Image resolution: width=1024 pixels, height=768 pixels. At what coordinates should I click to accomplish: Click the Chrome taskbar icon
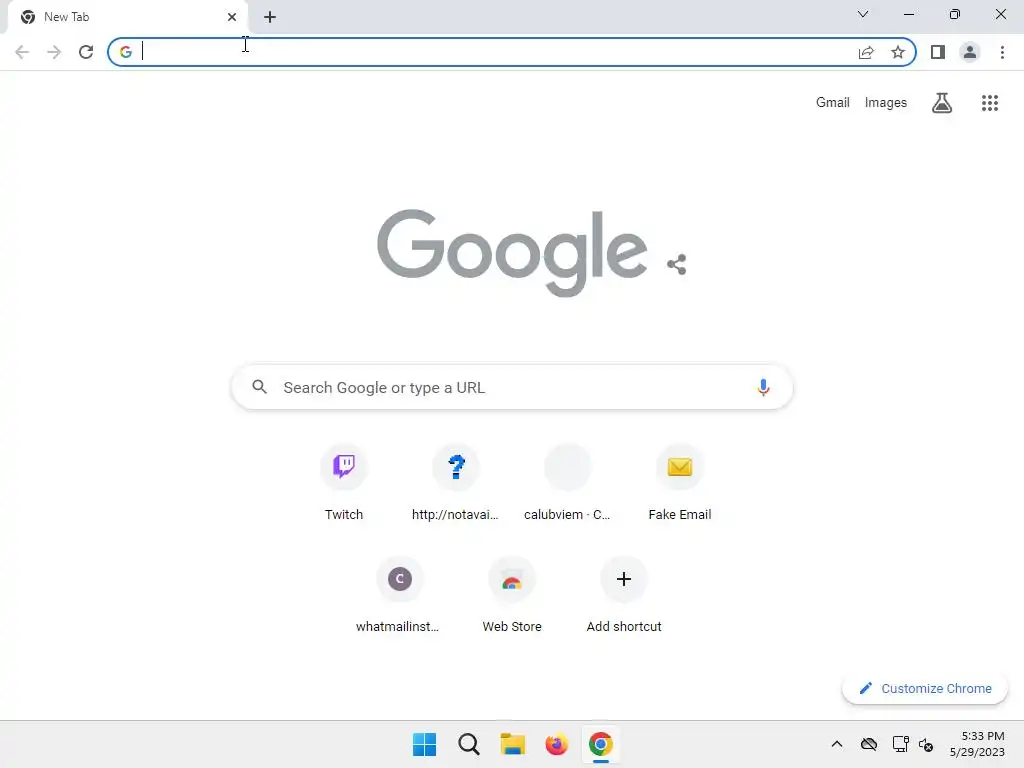coord(601,744)
